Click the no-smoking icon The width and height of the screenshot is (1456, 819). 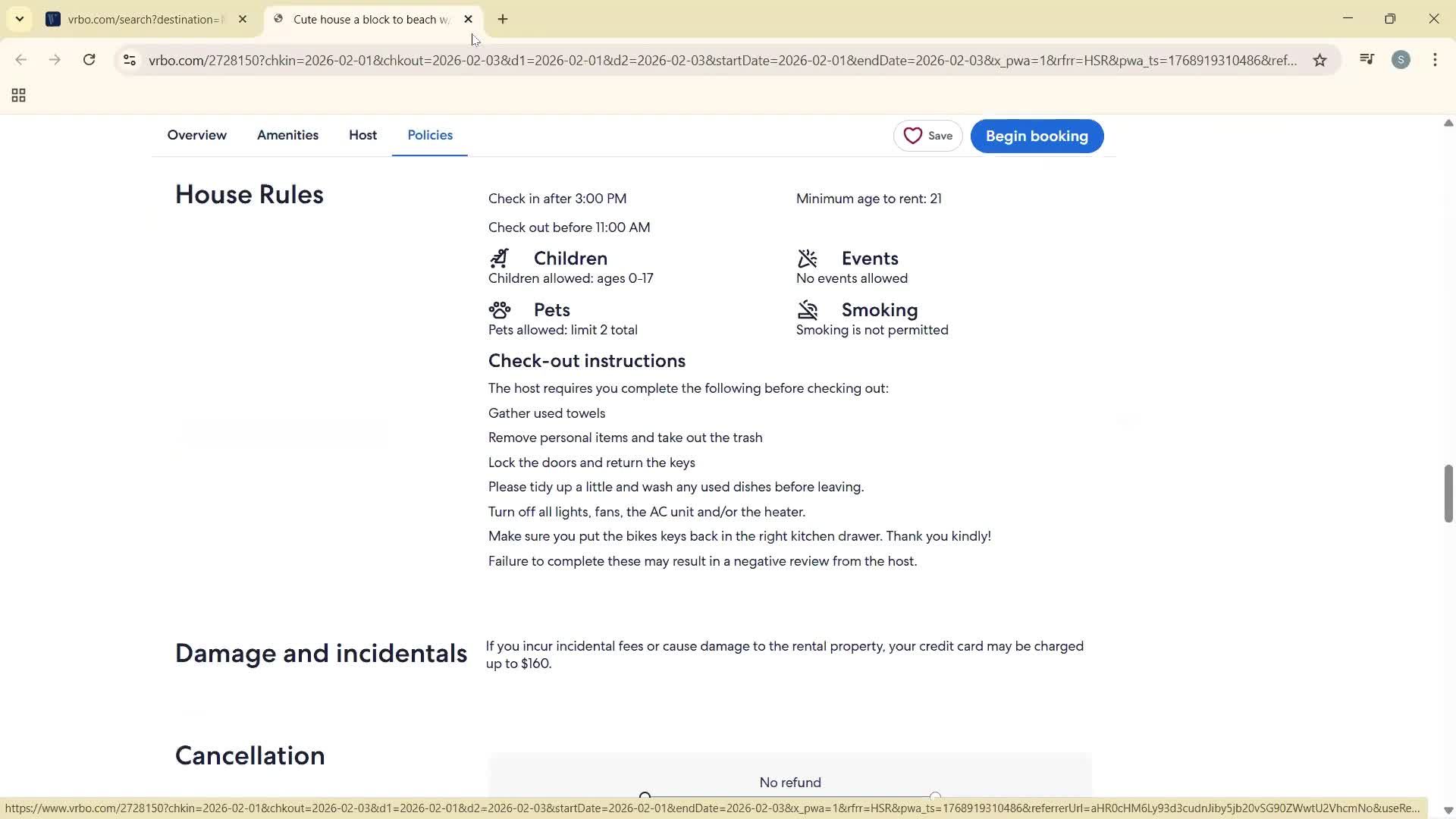[x=808, y=309]
